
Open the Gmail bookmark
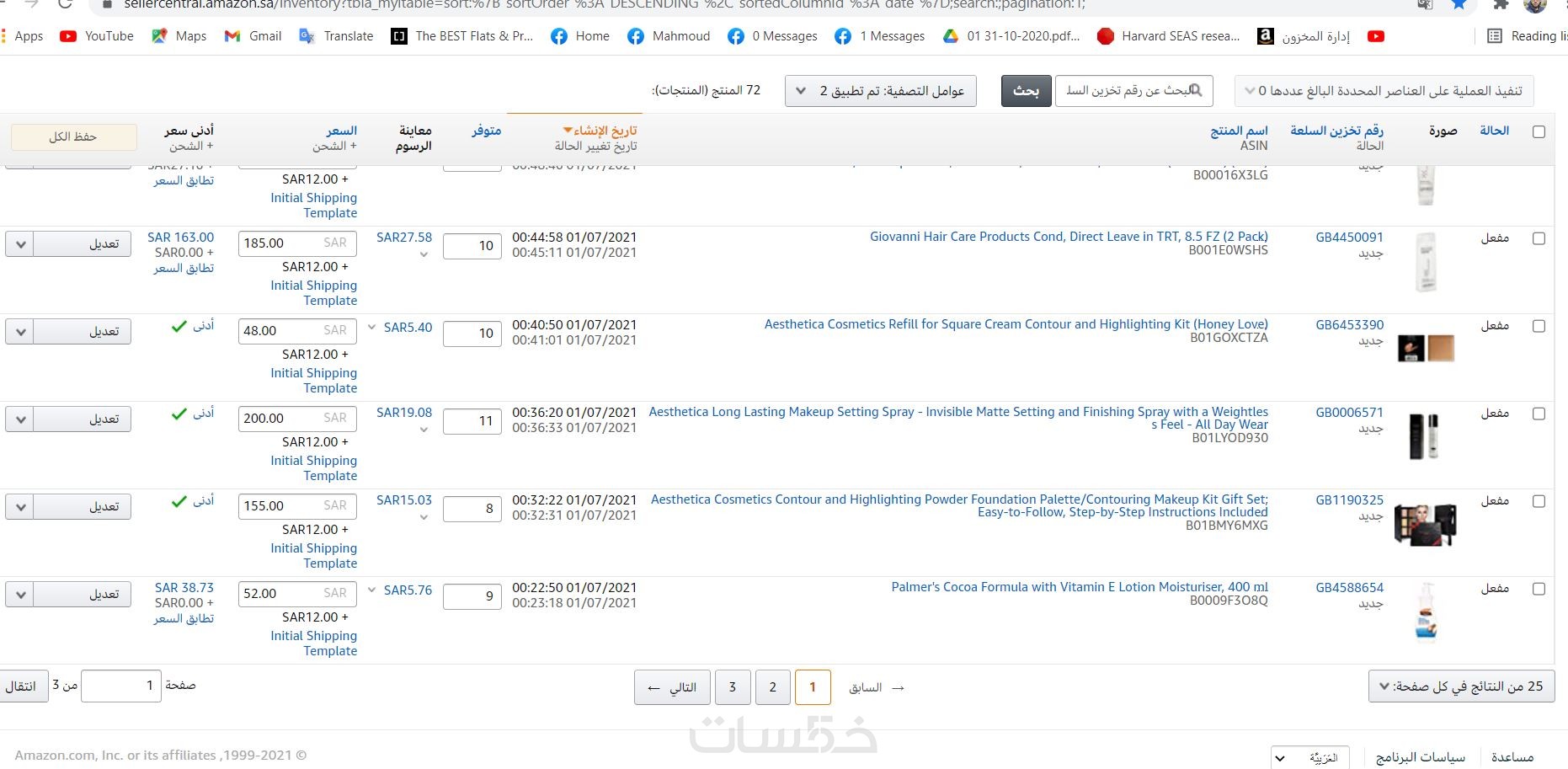click(253, 36)
